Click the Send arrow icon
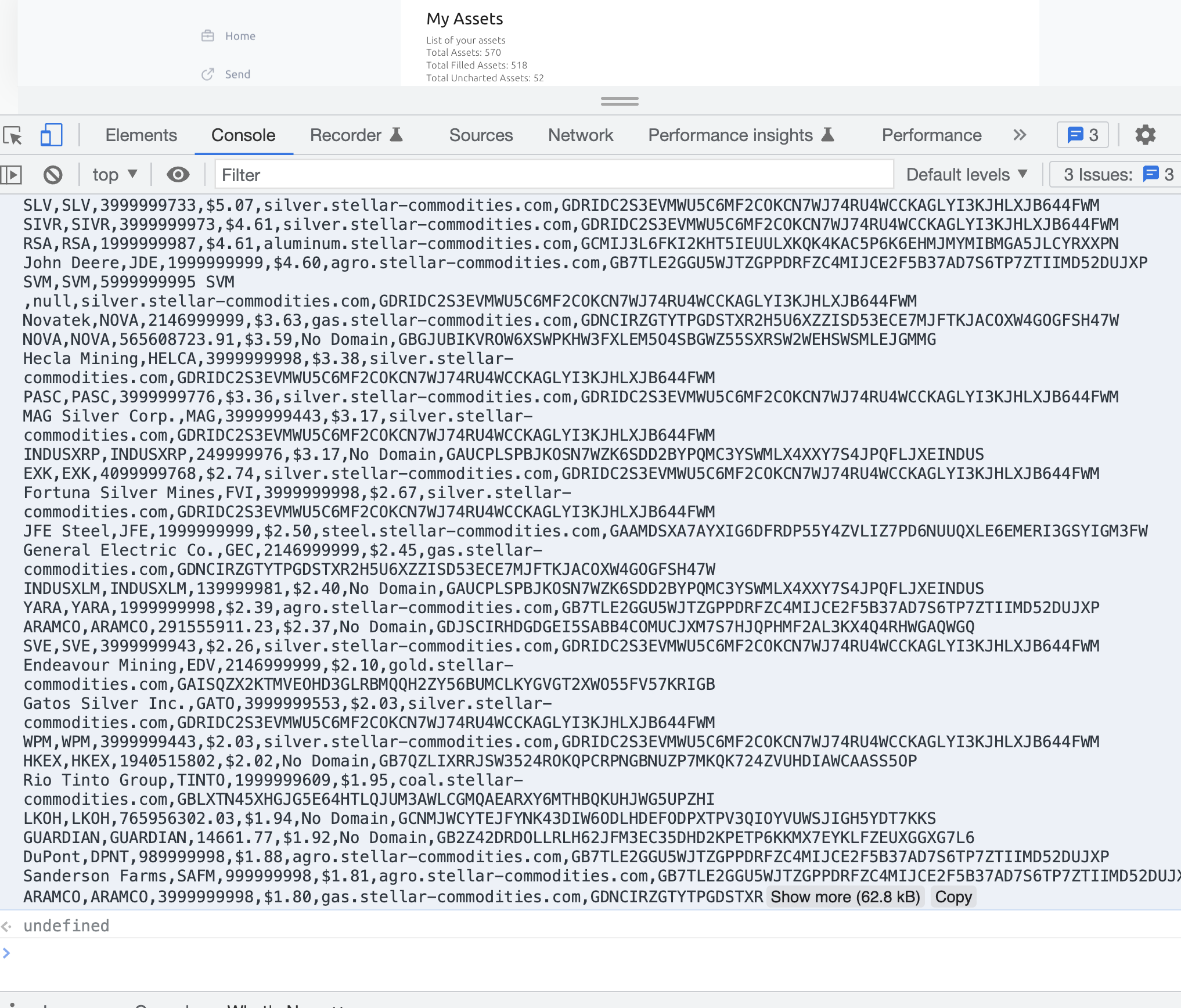 207,74
